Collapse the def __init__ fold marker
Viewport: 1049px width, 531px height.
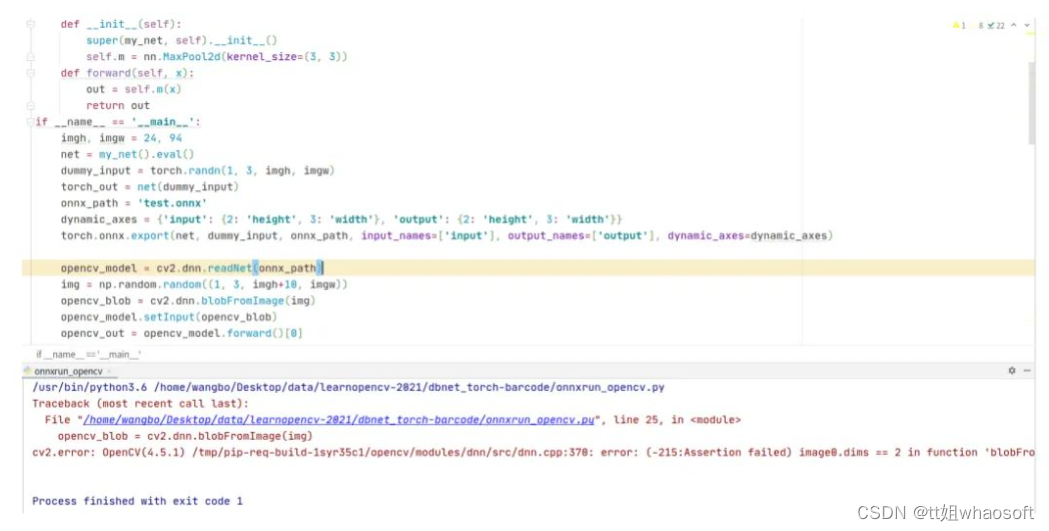(x=30, y=24)
